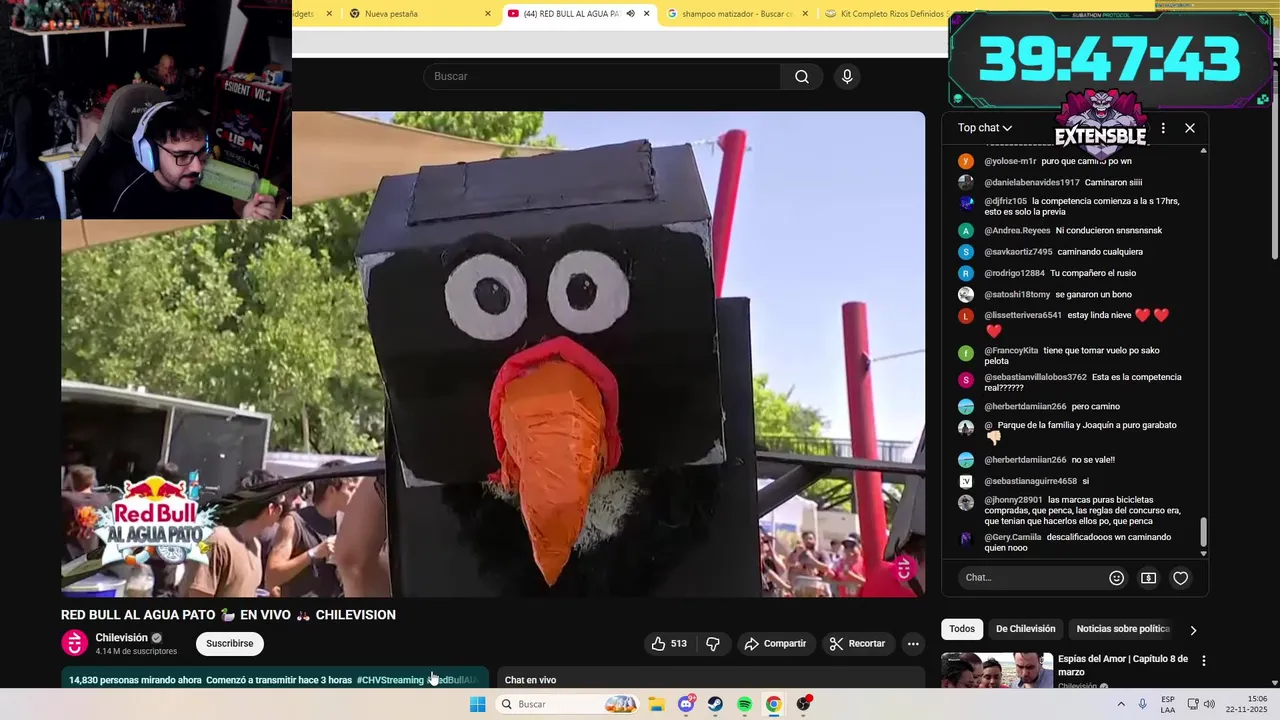Screen dimensions: 1280x720
Task: Start voice search with the microphone icon
Action: (x=847, y=77)
